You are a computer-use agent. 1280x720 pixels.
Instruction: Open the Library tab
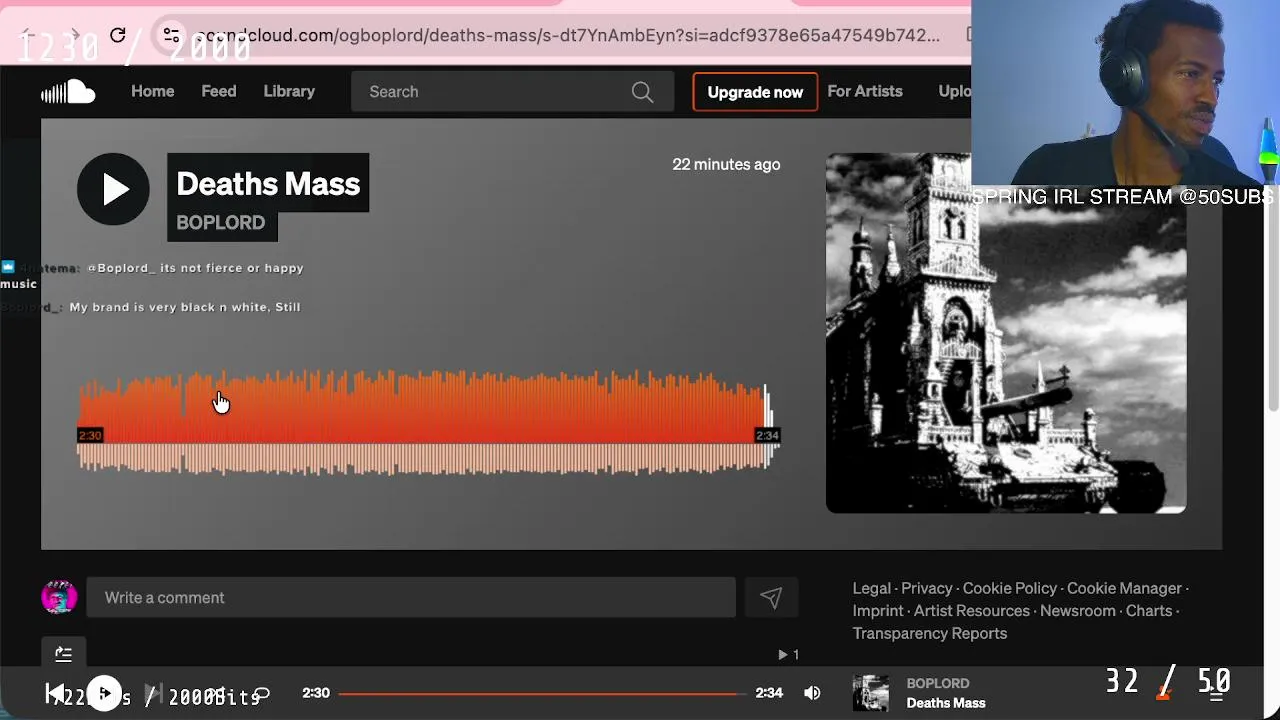pos(289,91)
